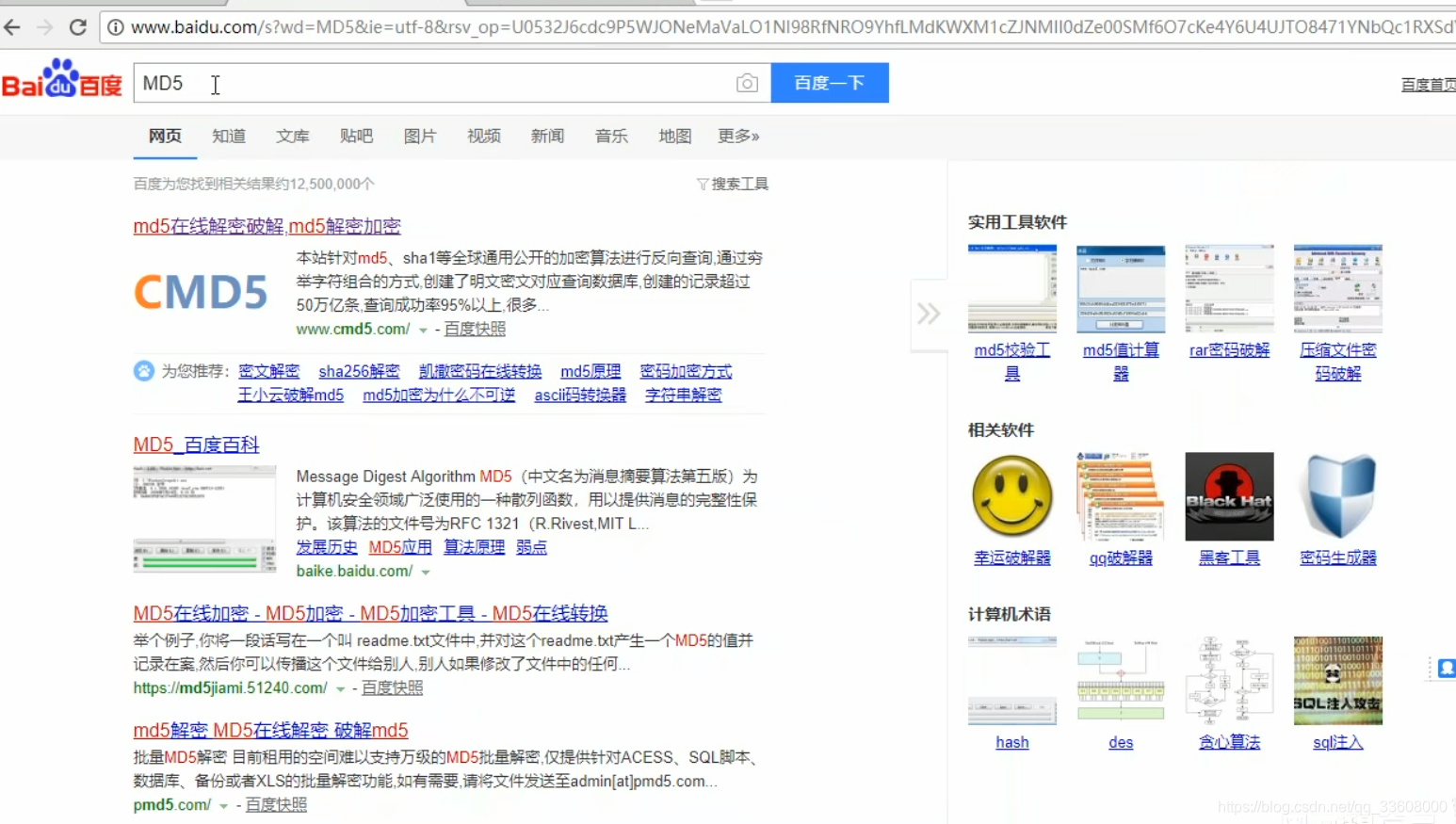Image resolution: width=1456 pixels, height=824 pixels.
Task: Open the 更多» more categories menu
Action: click(738, 137)
